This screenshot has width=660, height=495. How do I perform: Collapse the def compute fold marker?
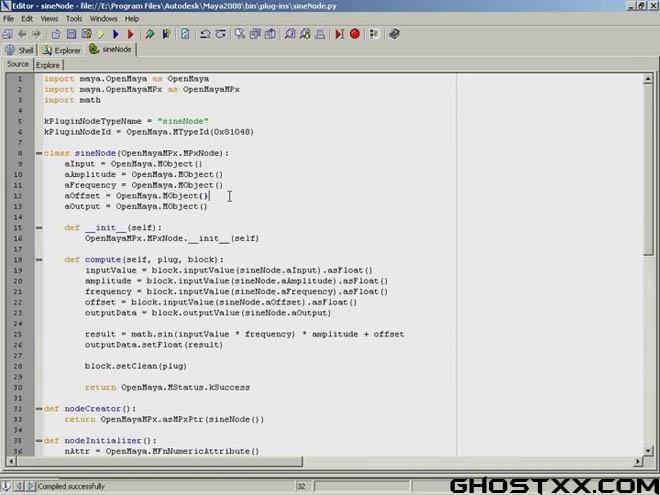click(x=39, y=260)
